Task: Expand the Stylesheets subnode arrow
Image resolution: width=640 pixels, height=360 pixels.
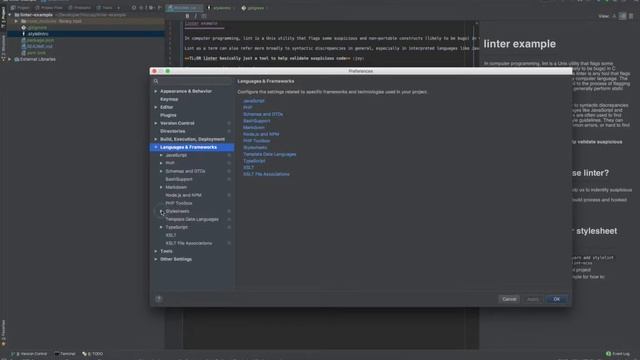Action: (161, 211)
